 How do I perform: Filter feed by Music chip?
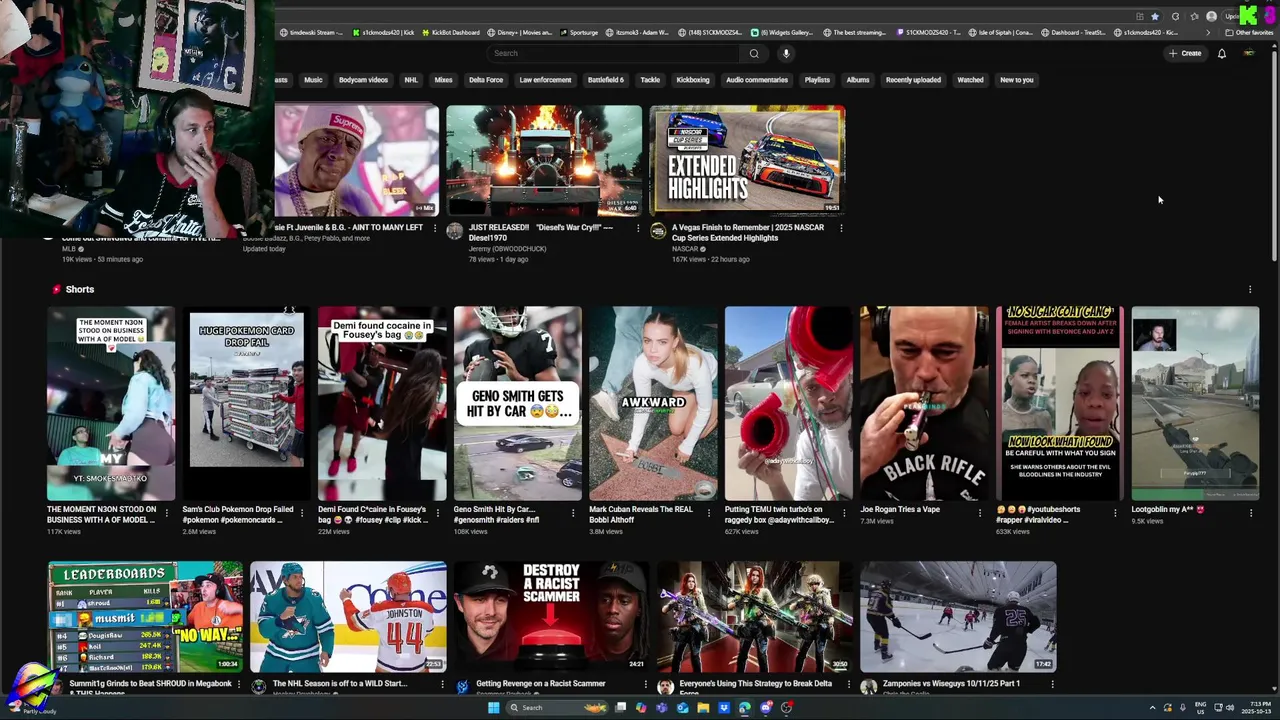(x=313, y=80)
